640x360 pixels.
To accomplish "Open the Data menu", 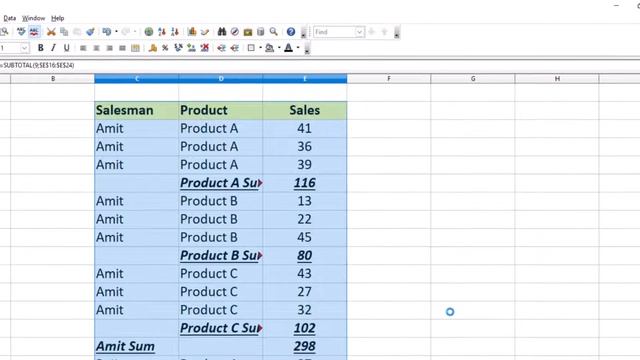I will click(x=9, y=18).
